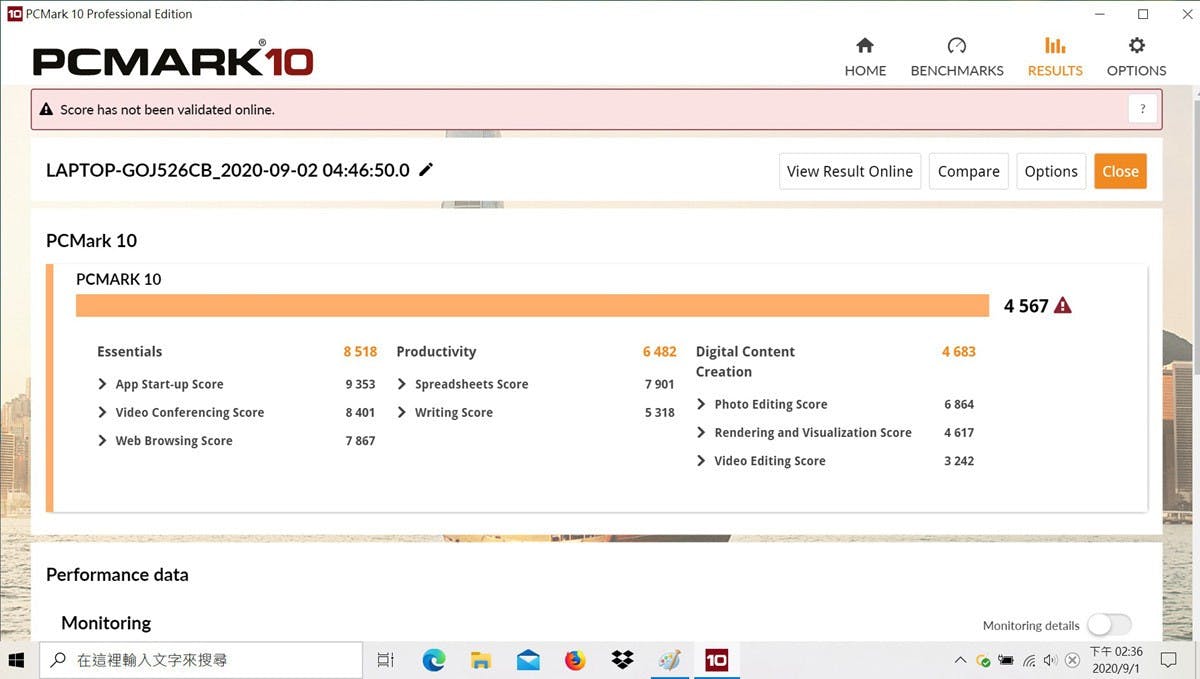Open the BENCHMARKS tab

tap(957, 57)
